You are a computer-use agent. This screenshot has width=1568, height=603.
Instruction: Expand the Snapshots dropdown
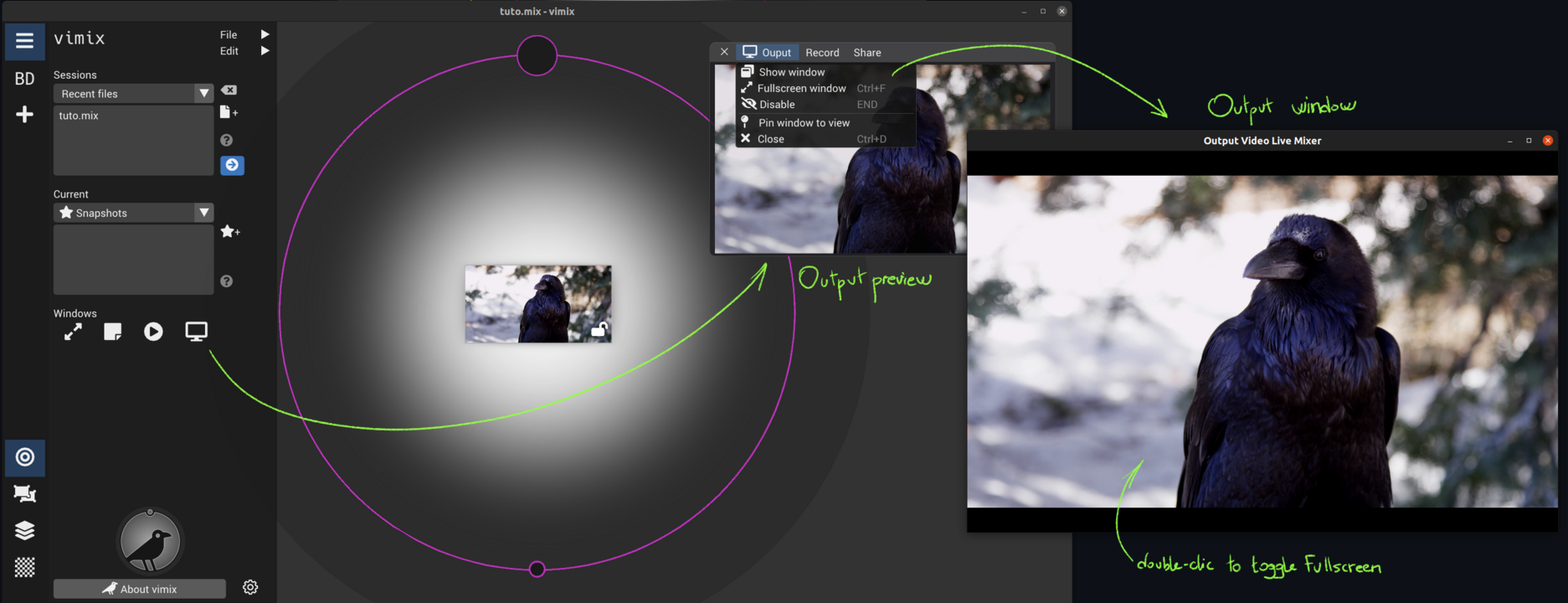[203, 213]
